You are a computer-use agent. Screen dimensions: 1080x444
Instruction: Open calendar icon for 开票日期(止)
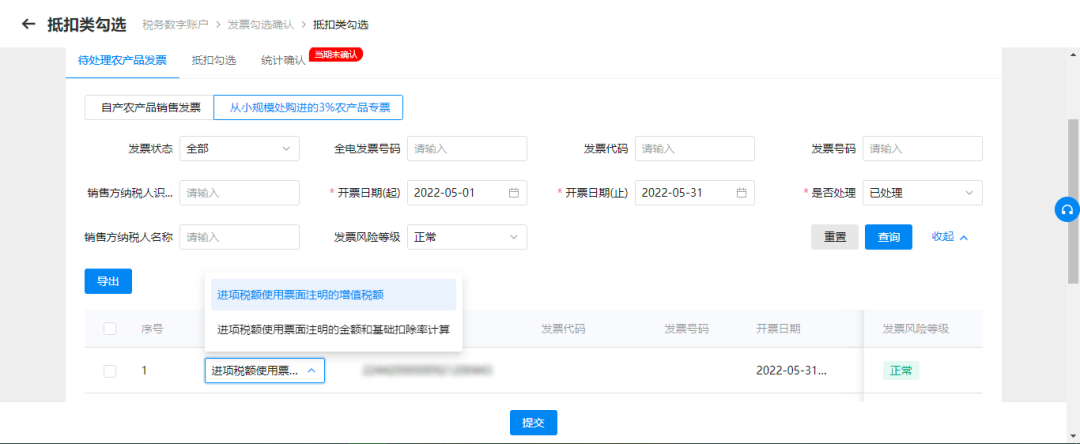pyautogui.click(x=742, y=192)
